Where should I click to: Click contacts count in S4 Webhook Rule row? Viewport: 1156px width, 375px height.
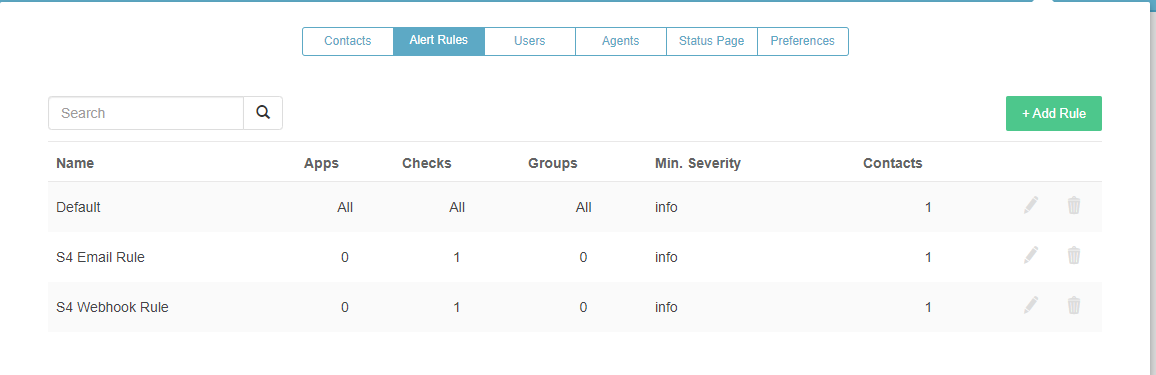(x=928, y=307)
